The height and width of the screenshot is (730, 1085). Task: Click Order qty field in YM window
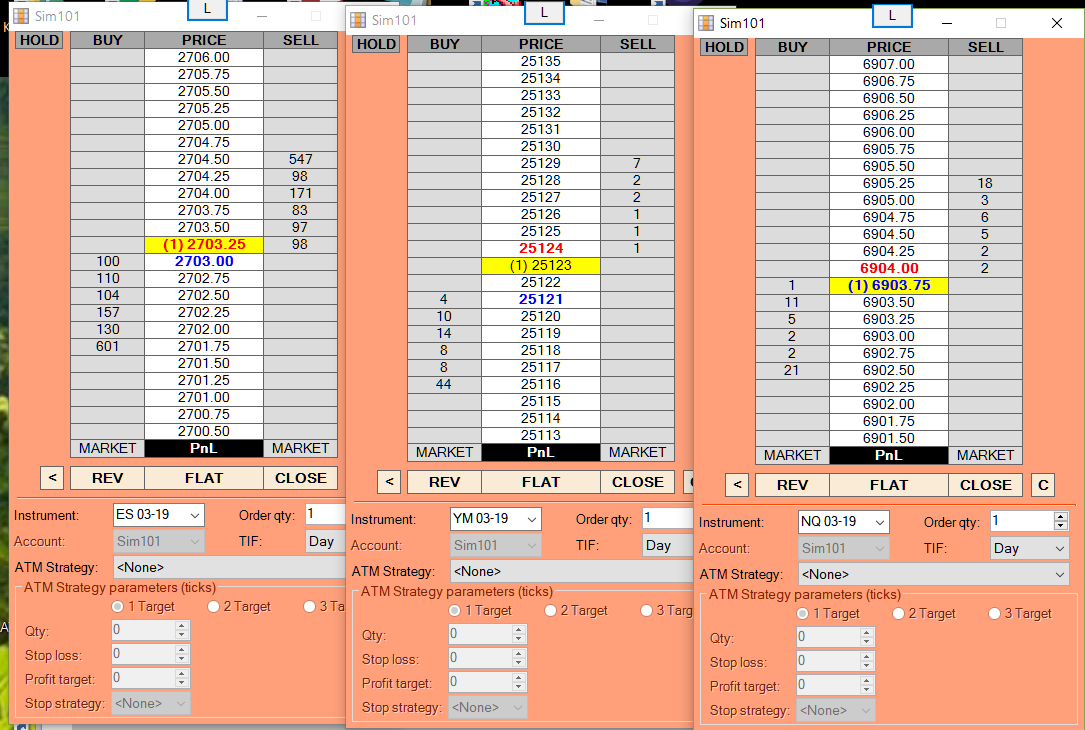668,518
